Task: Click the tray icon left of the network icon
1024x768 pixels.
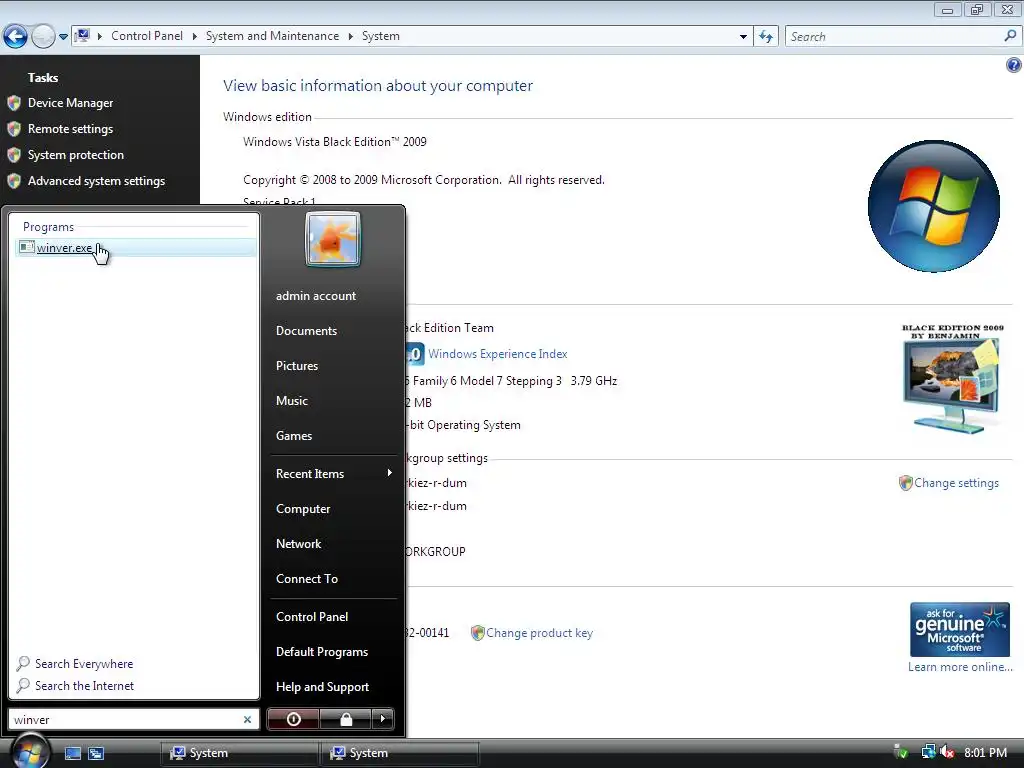Action: (x=902, y=752)
